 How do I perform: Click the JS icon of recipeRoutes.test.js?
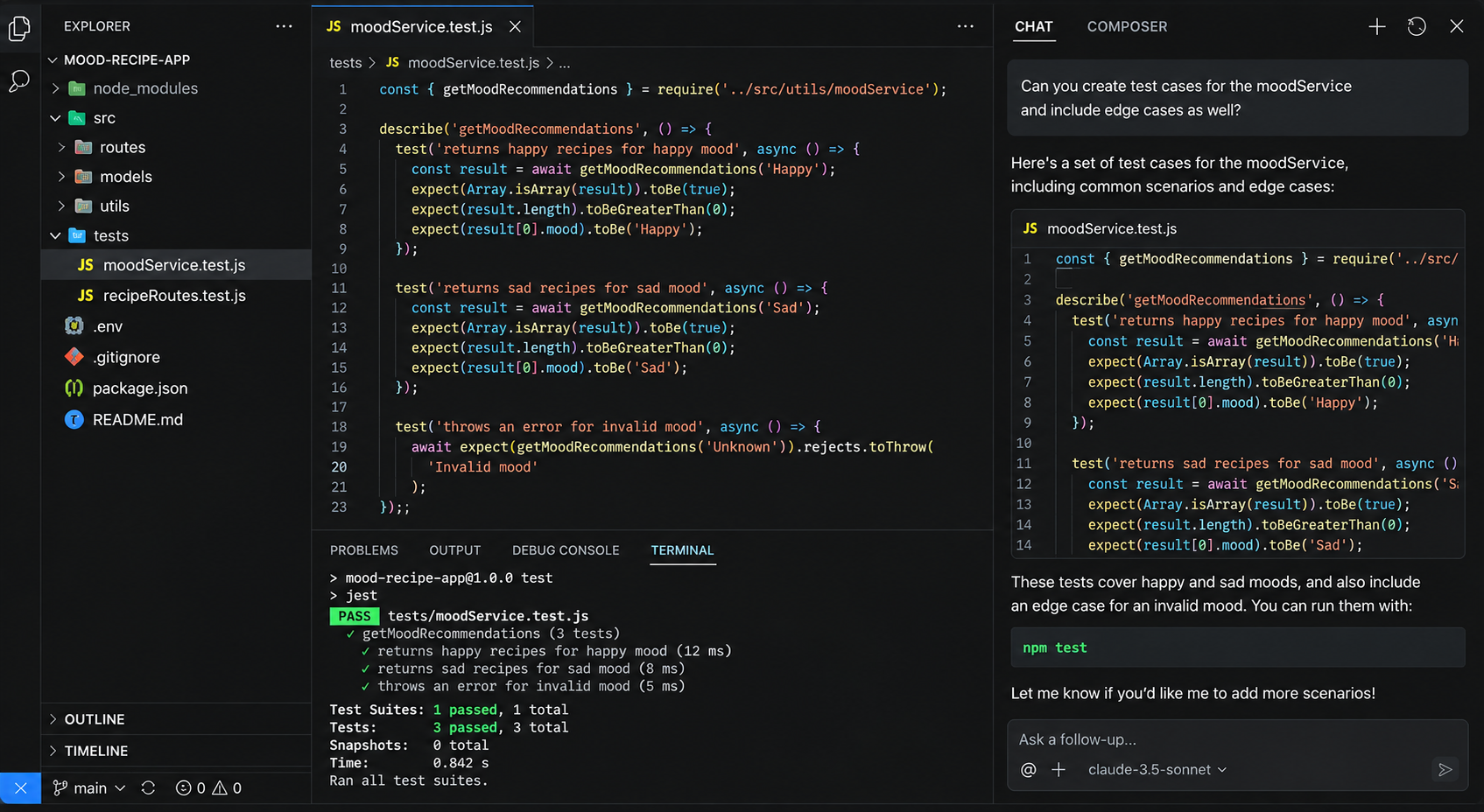coord(85,296)
